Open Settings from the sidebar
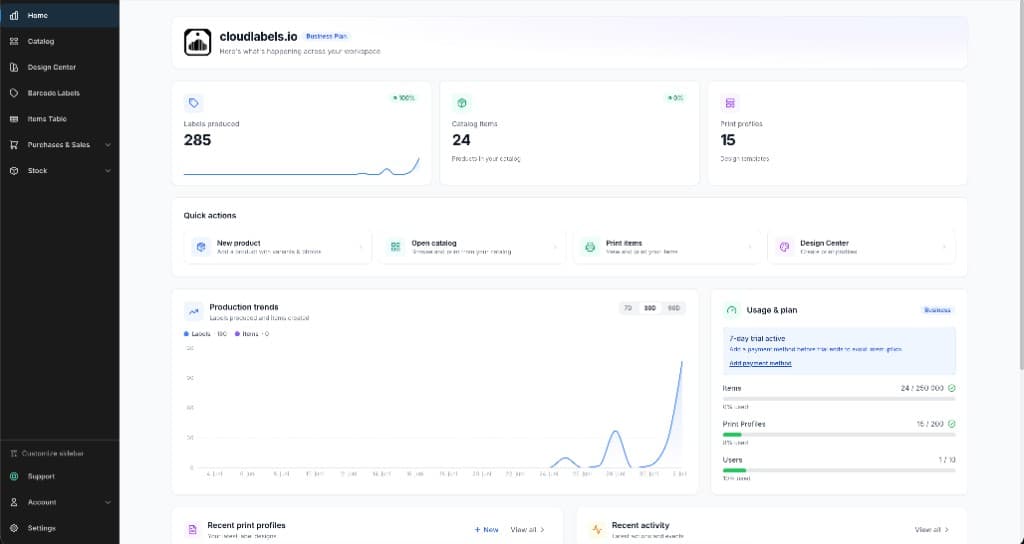 (59, 528)
